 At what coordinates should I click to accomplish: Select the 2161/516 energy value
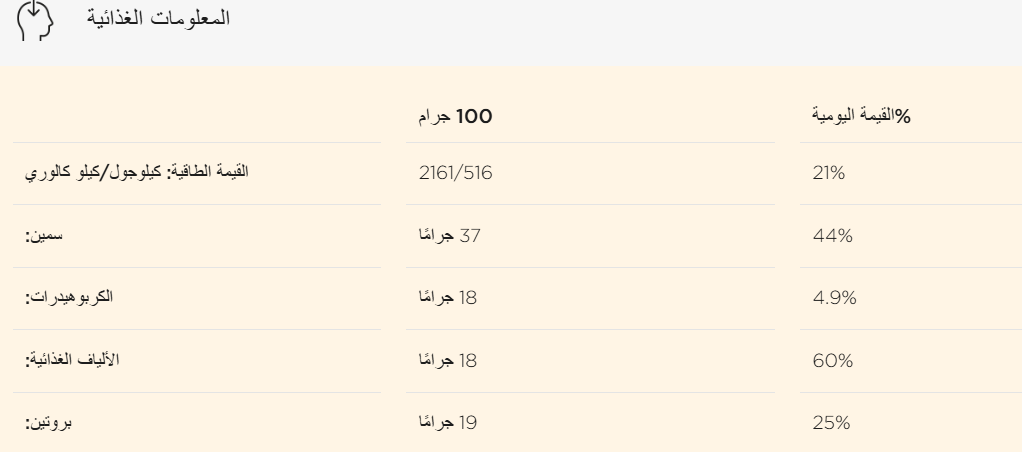[x=456, y=173]
